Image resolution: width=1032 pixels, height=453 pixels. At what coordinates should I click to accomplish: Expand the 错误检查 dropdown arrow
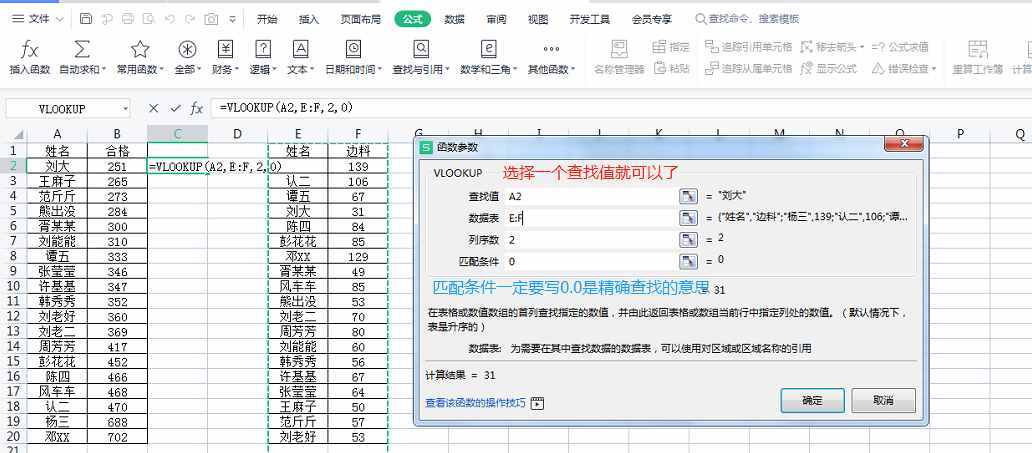933,69
